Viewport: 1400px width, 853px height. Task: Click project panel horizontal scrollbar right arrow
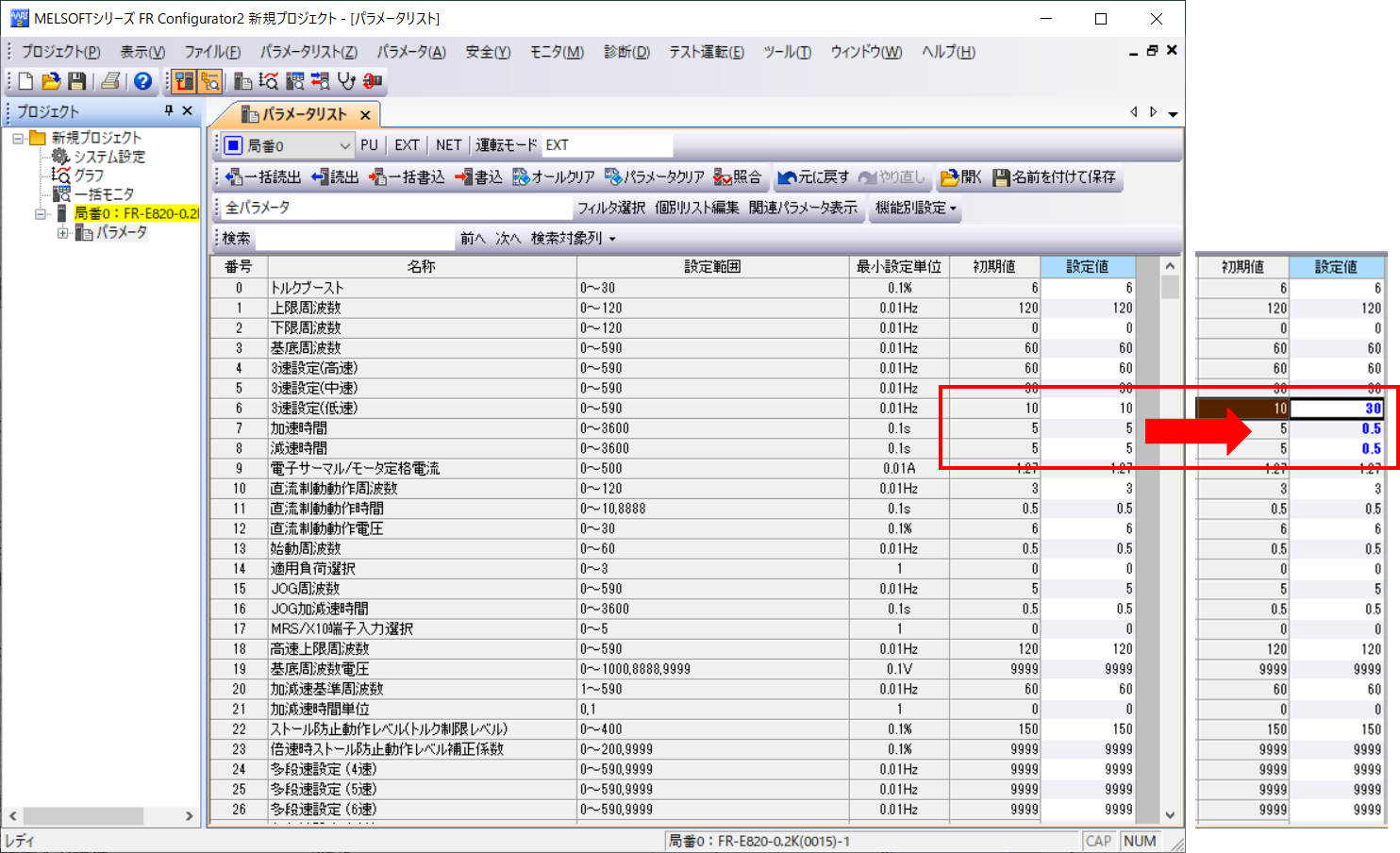(189, 815)
